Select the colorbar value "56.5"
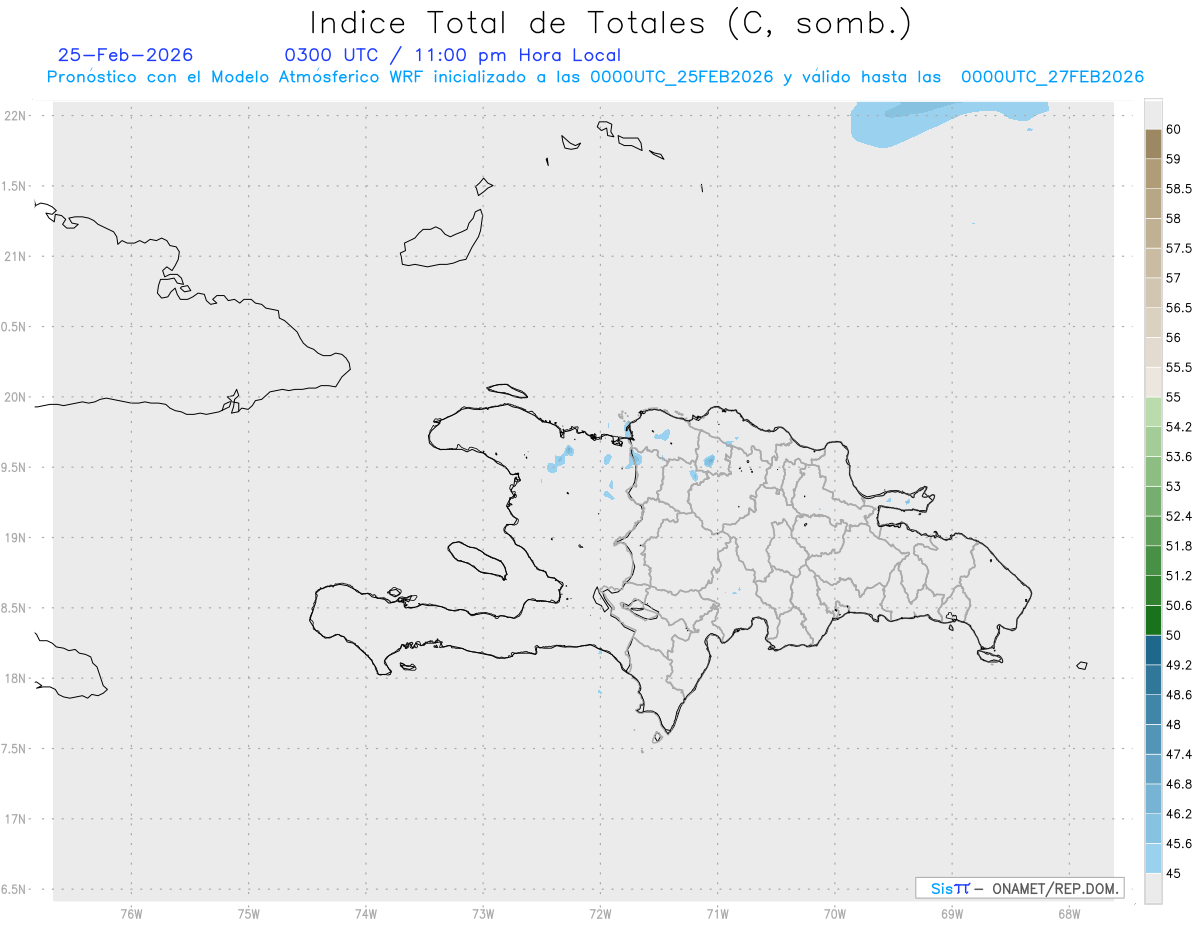This screenshot has height=927, width=1200. coord(1179,308)
